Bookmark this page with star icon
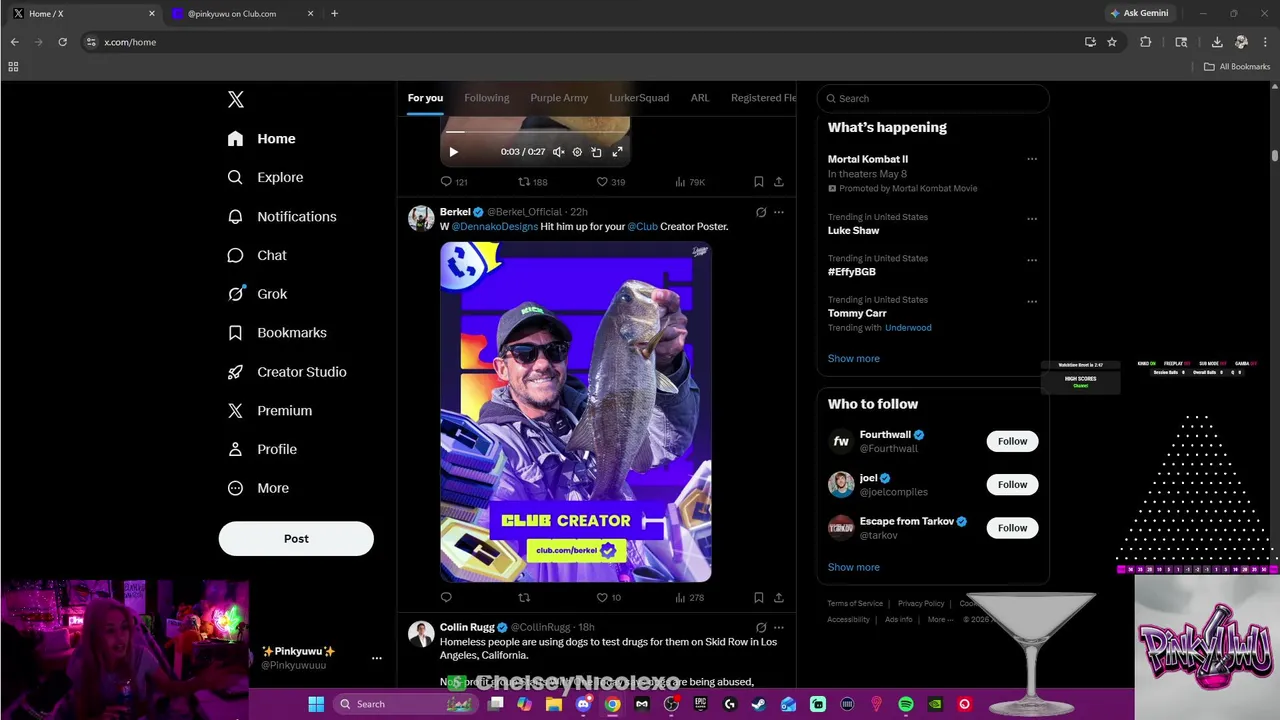 1112,42
